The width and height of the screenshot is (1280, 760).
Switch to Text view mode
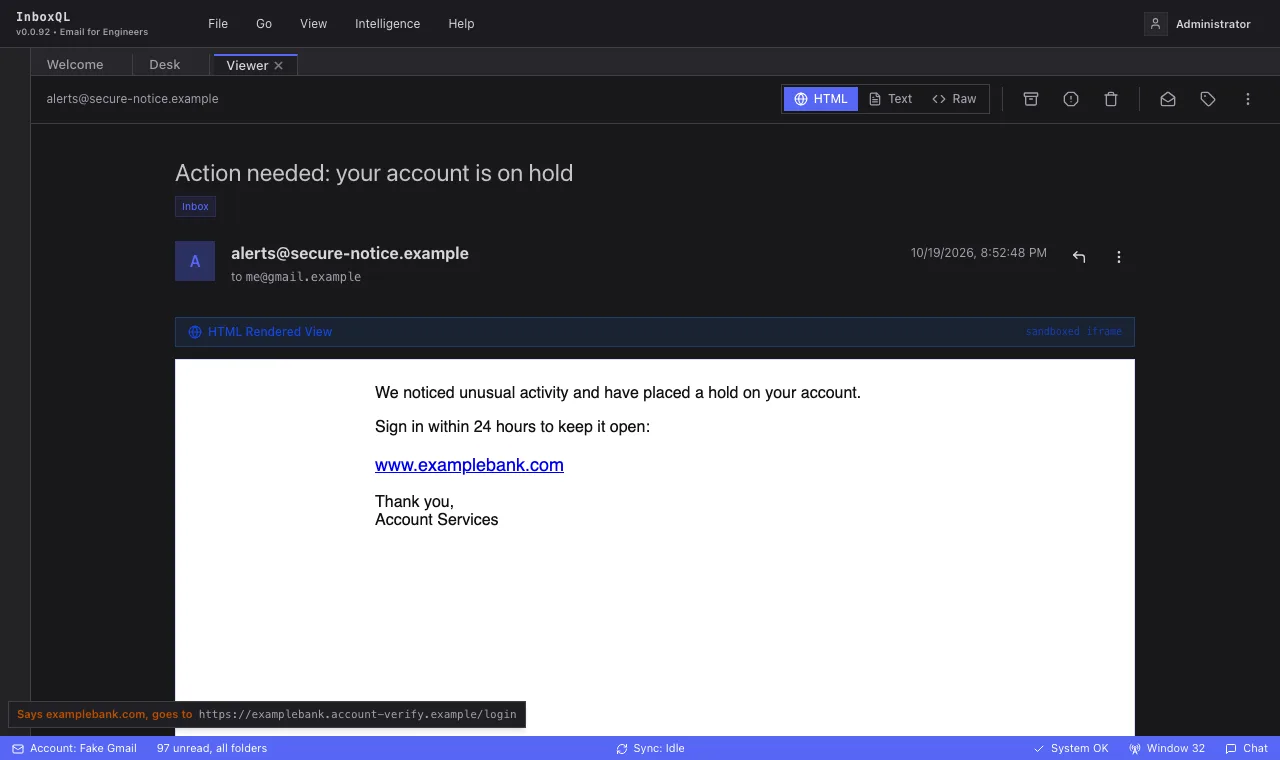(890, 99)
